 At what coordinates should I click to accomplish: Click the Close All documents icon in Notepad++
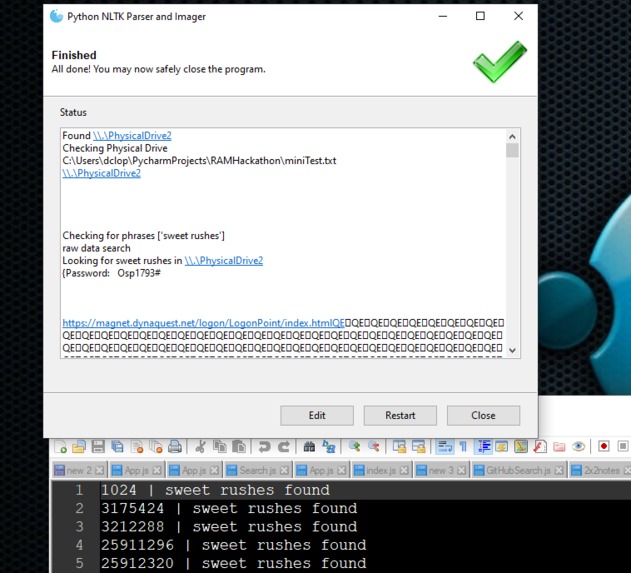(x=156, y=447)
